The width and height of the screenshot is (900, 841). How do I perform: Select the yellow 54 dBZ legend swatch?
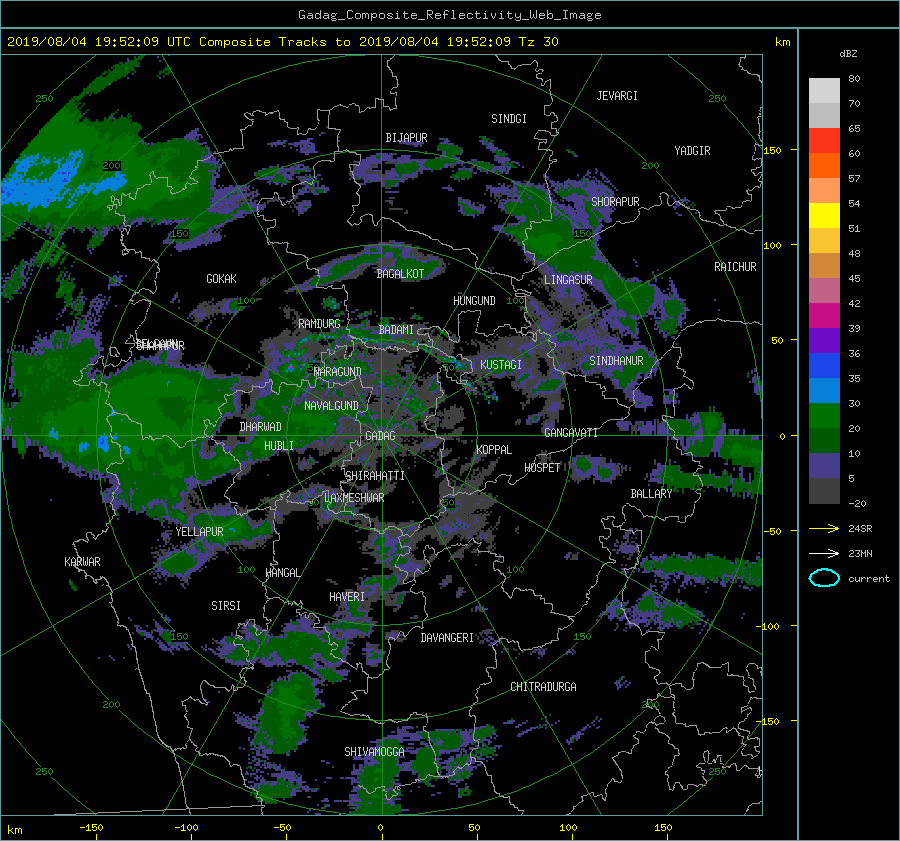pos(824,216)
